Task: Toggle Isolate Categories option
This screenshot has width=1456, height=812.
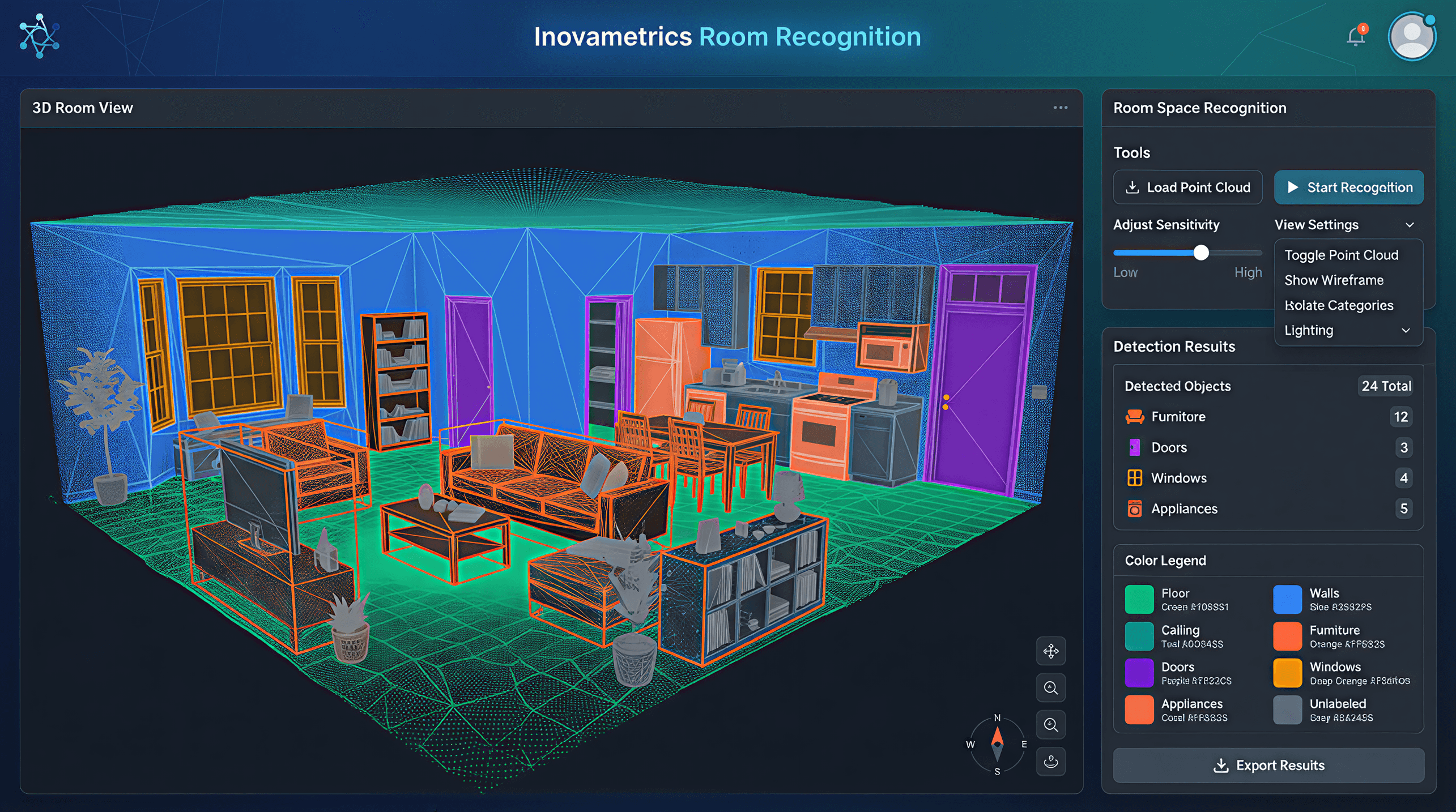Action: tap(1338, 305)
